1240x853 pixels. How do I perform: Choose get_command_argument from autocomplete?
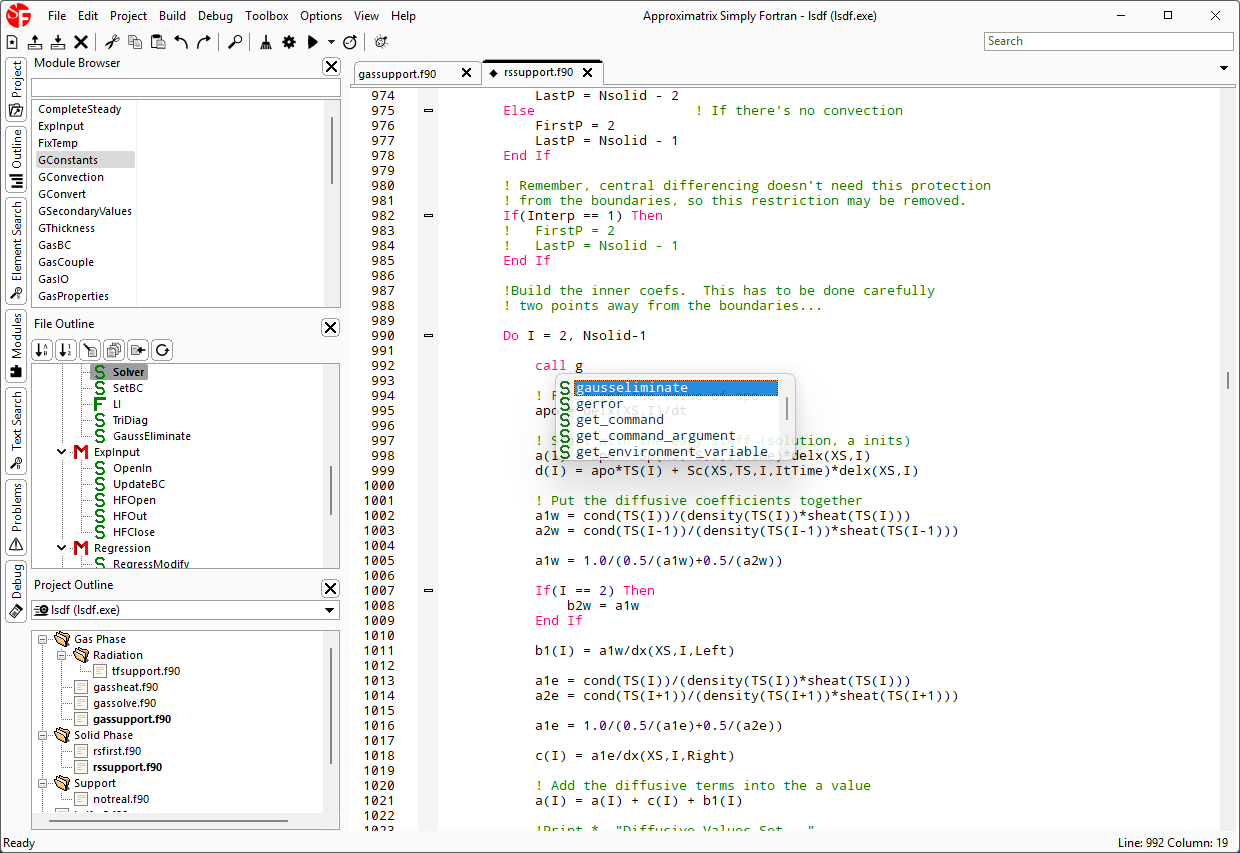655,436
